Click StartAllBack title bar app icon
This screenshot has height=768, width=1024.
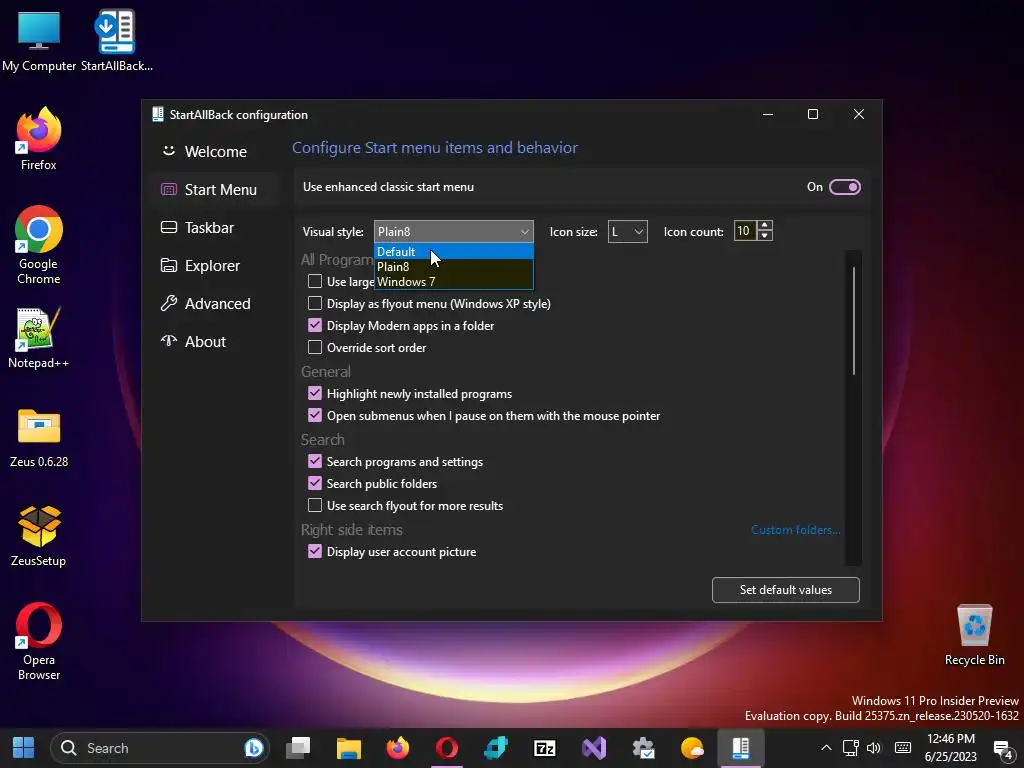157,114
